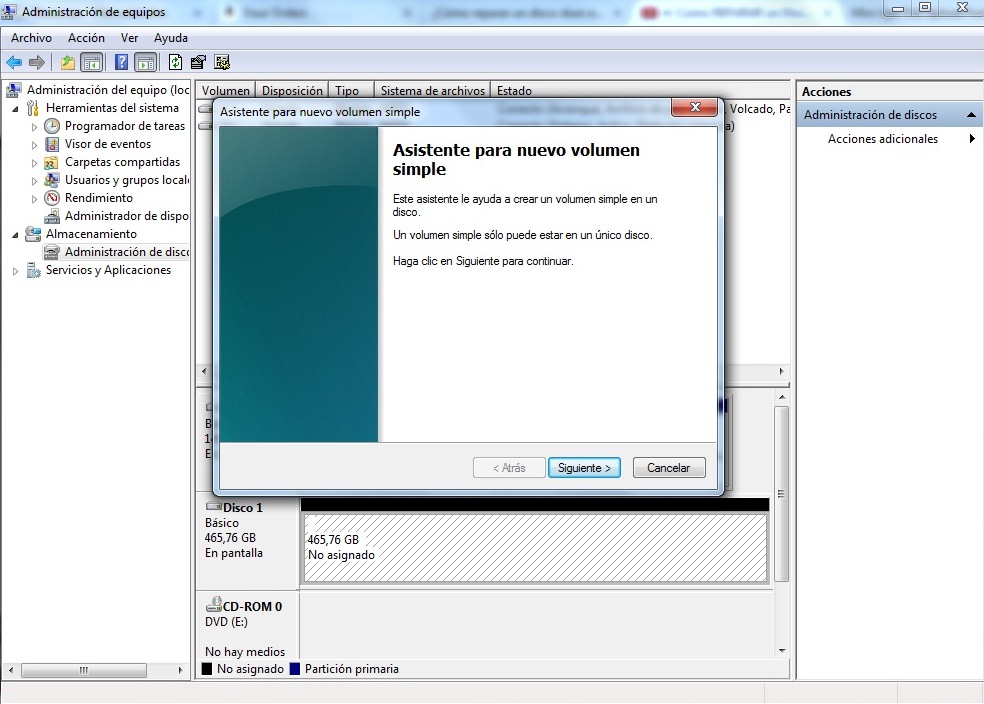Click the disk pane vertical scrollbar thumb

[781, 494]
